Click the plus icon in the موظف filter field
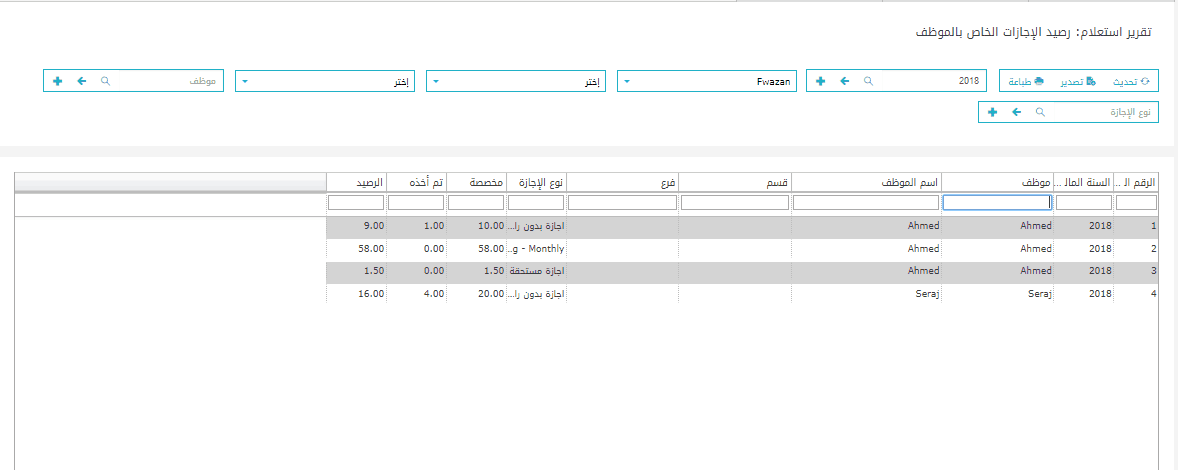 coord(57,81)
